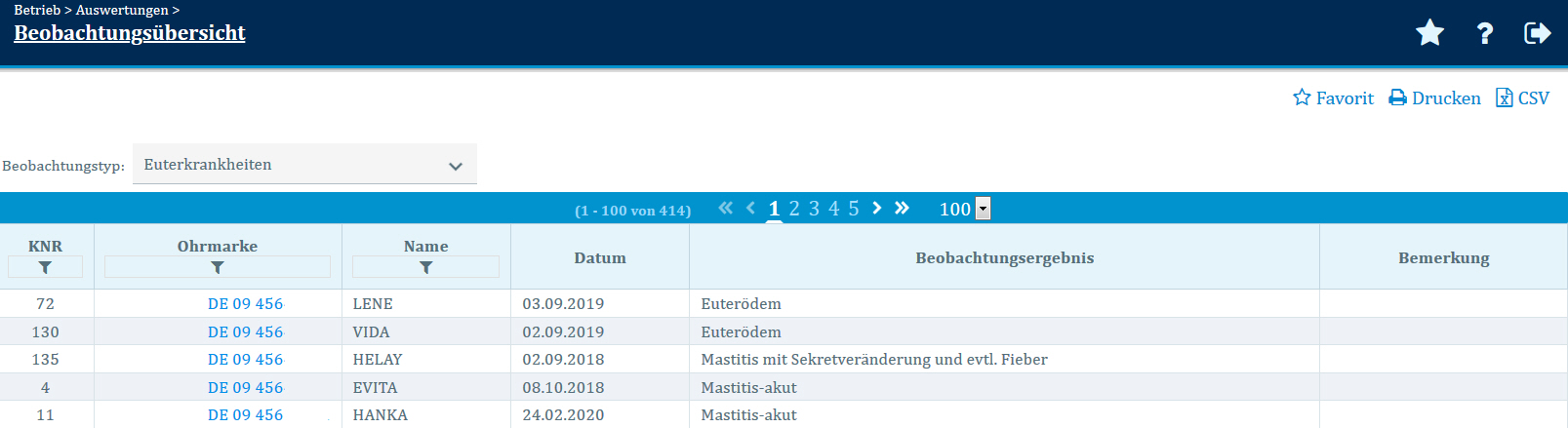The height and width of the screenshot is (428, 1568).
Task: Open ear tag link for LENE
Action: [245, 304]
